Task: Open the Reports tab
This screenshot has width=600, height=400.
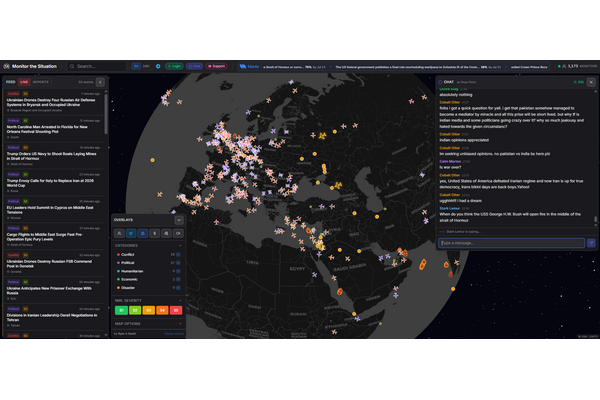Action: (41, 80)
